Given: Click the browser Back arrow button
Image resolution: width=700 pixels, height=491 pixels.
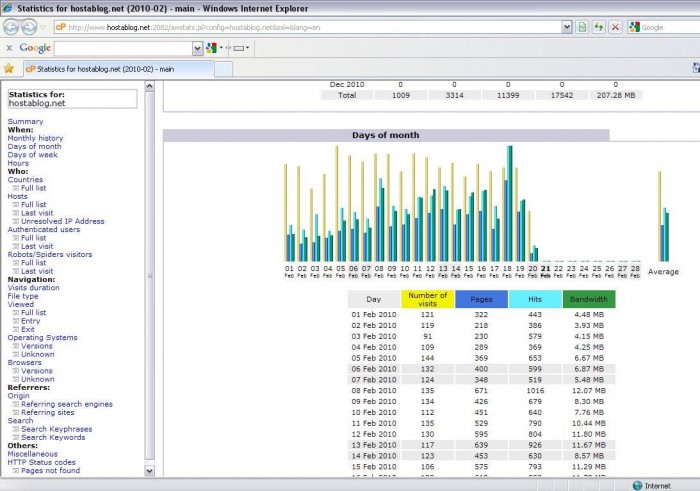Looking at the screenshot, I should [11, 27].
